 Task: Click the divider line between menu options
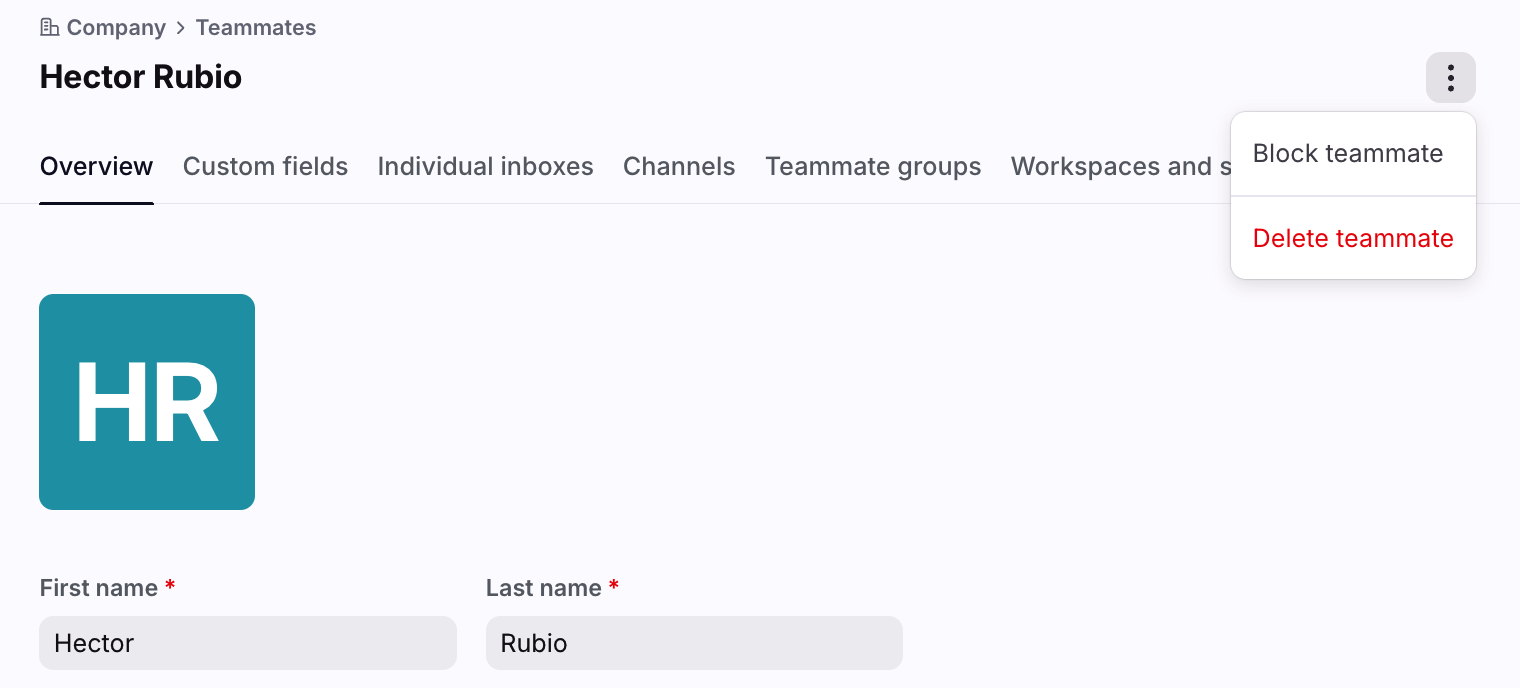coord(1353,196)
